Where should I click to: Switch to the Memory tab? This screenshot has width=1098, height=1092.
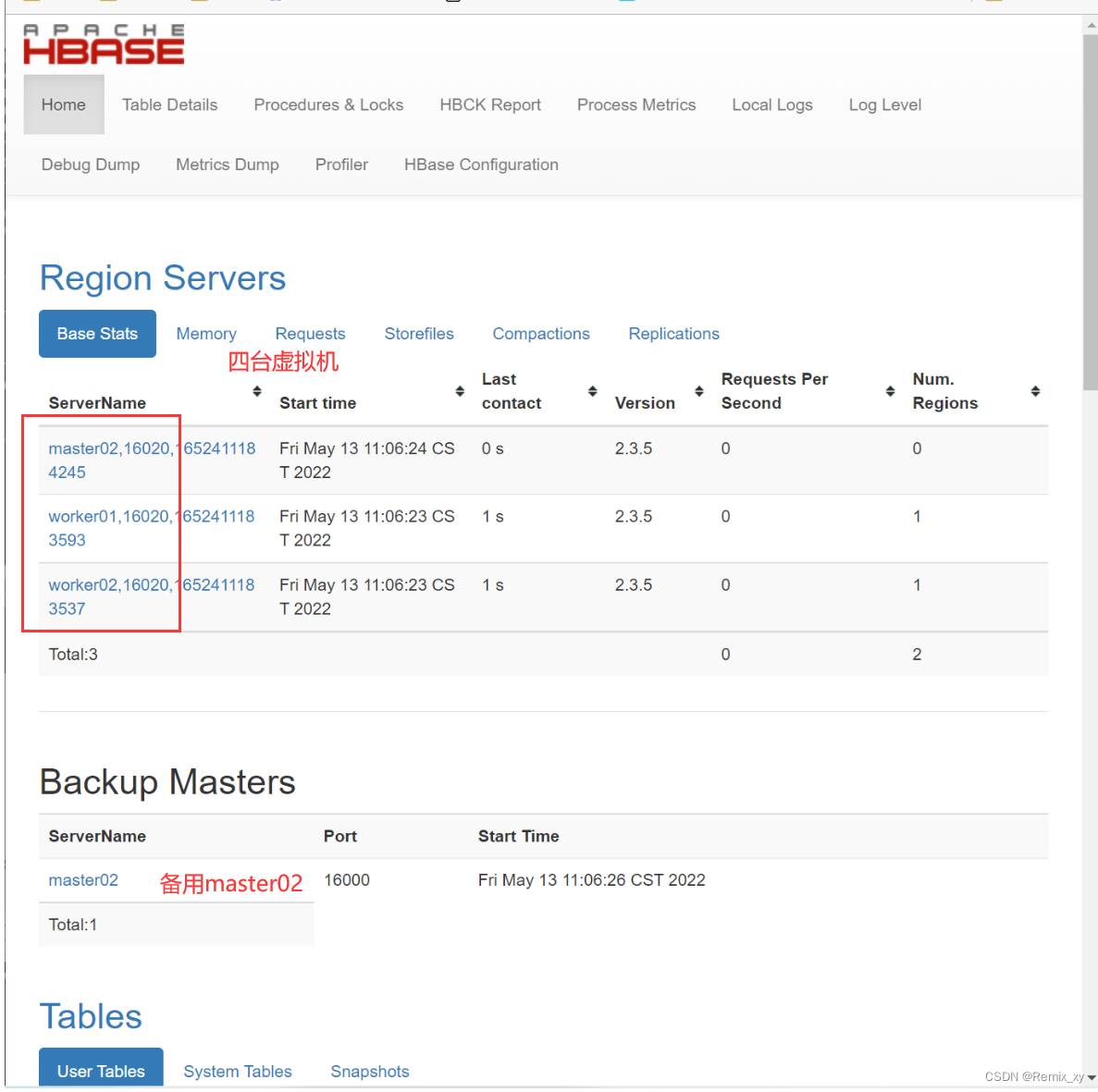click(206, 334)
